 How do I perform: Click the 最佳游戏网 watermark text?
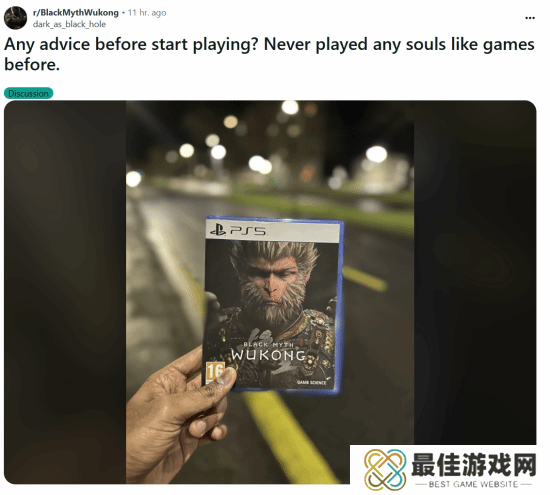point(474,465)
